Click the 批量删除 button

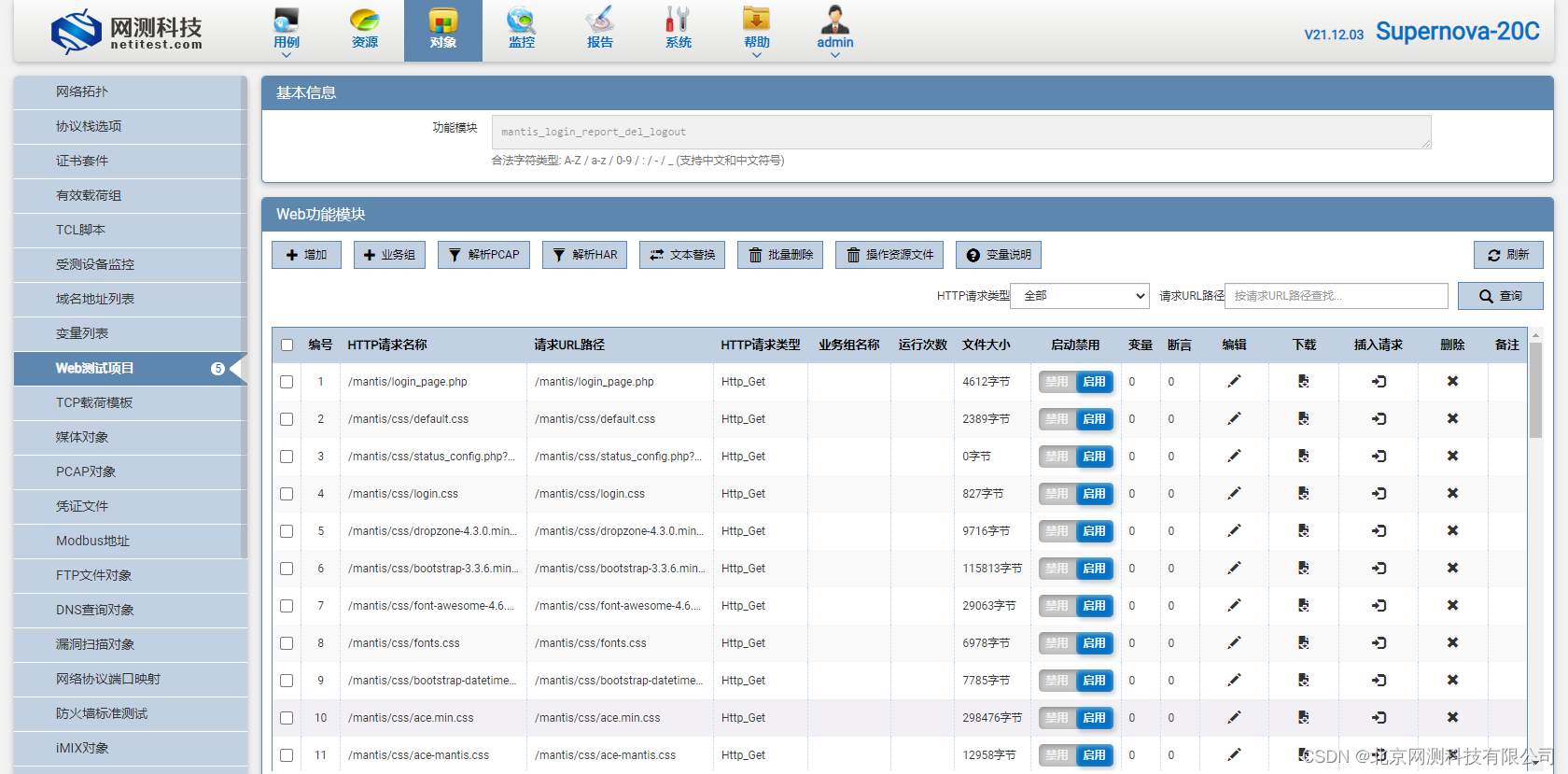780,255
